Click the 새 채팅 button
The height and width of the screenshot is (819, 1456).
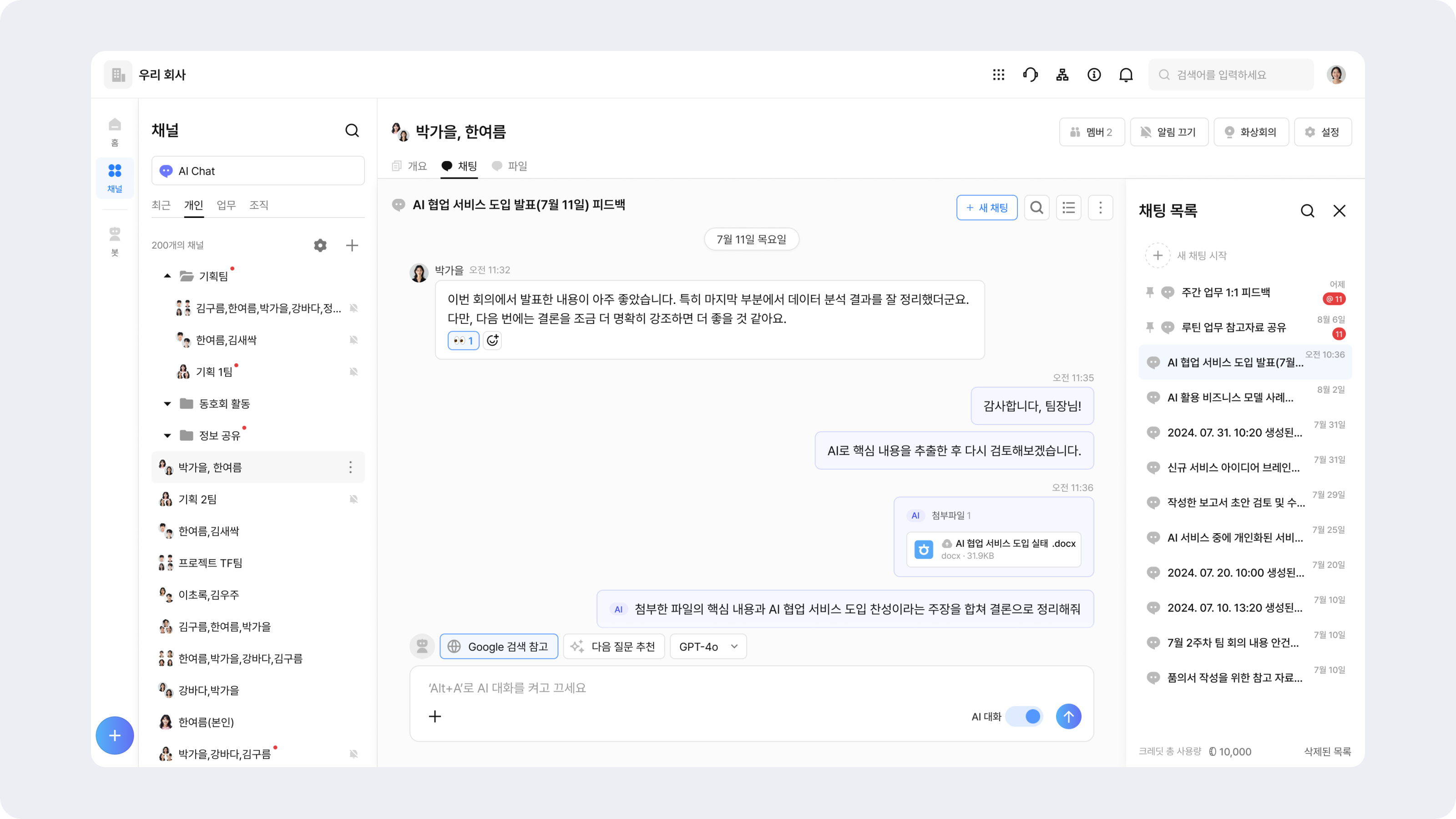(986, 207)
